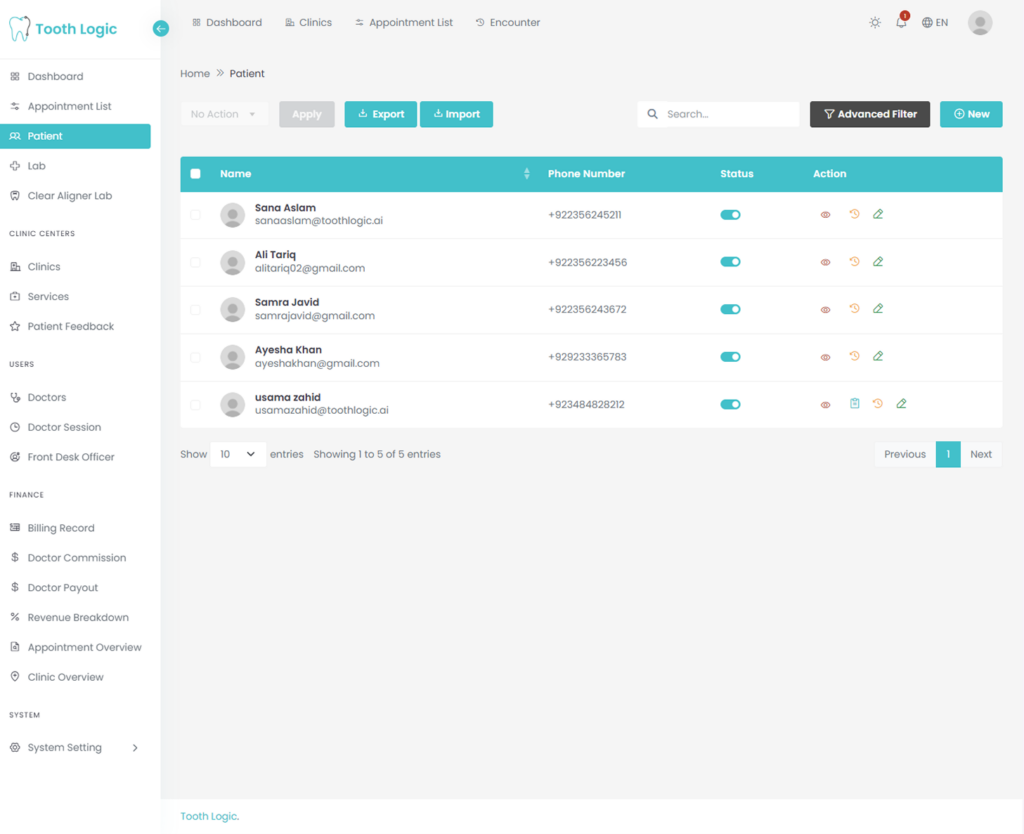Sort the table by Name column
The width and height of the screenshot is (1024, 834).
pyautogui.click(x=526, y=174)
